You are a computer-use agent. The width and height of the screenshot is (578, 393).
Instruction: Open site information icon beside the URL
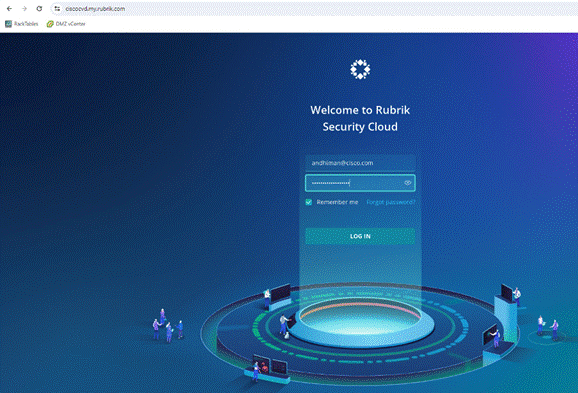[x=57, y=8]
